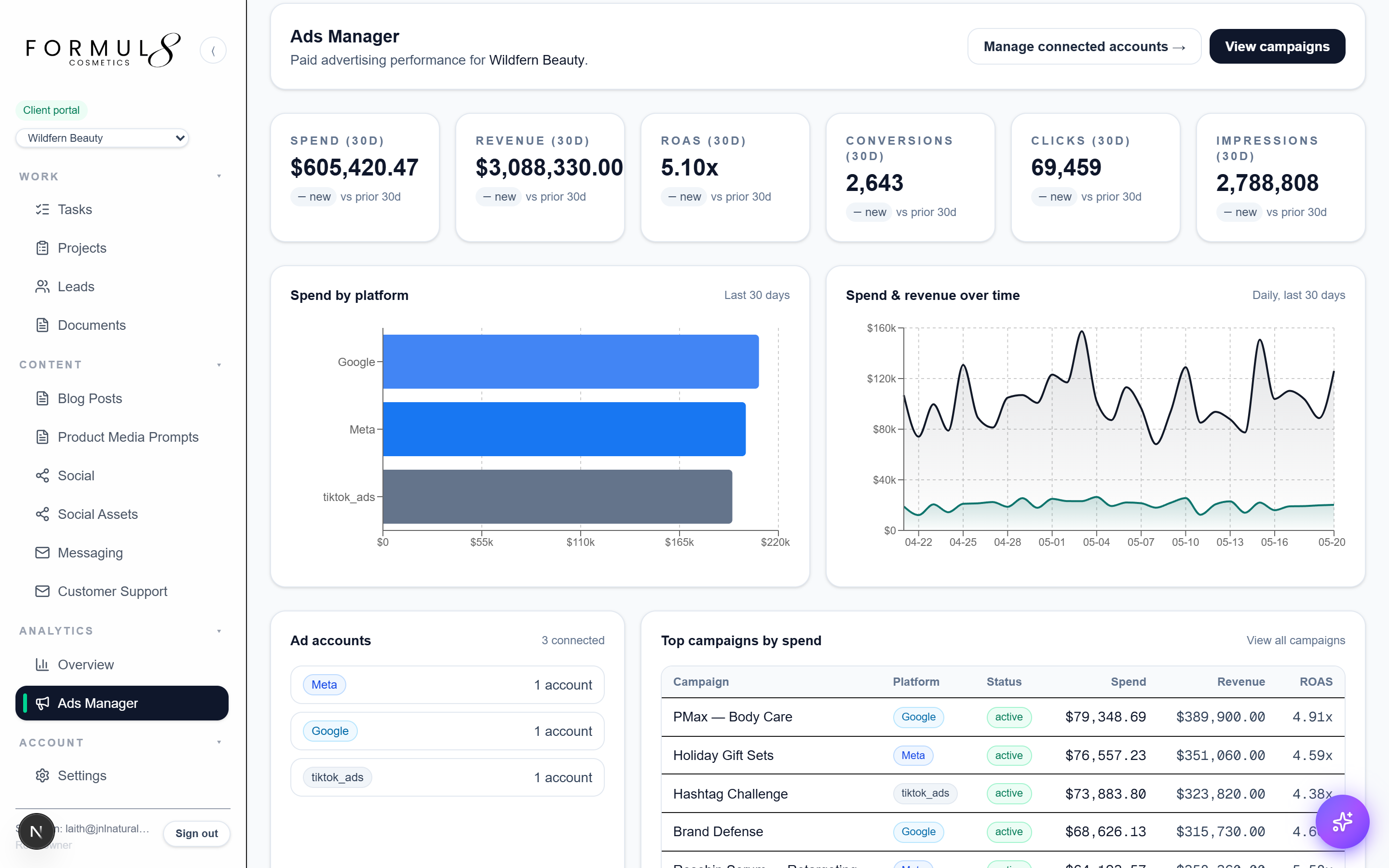
Task: Open the Overview analytics page
Action: [x=122, y=664]
